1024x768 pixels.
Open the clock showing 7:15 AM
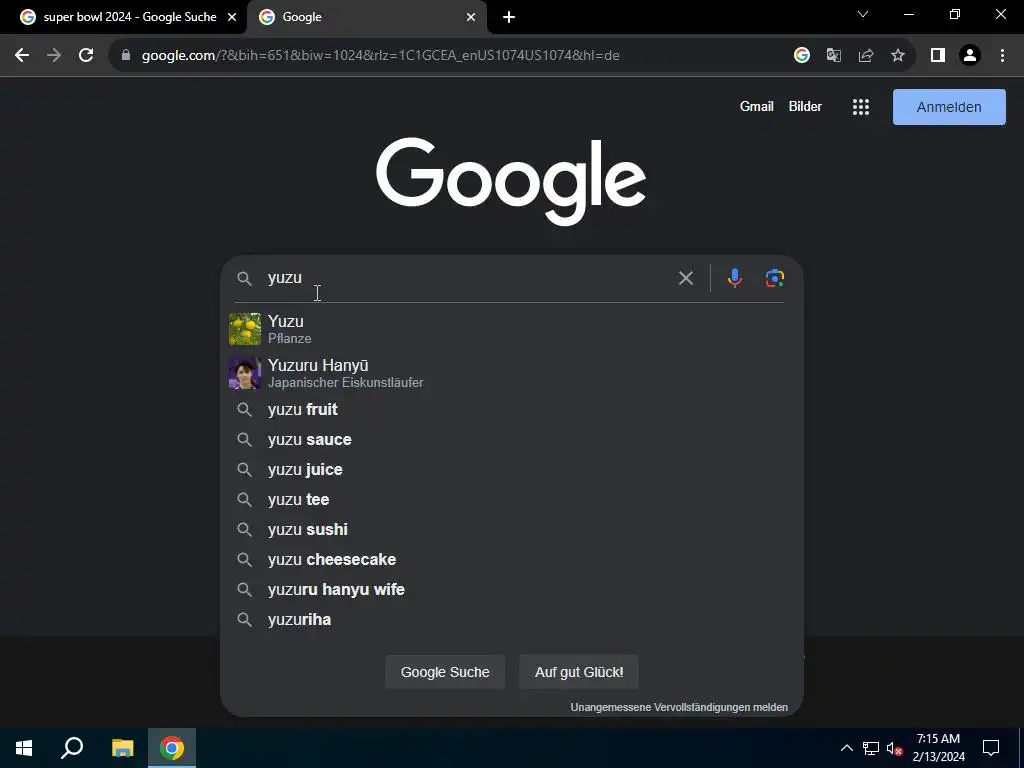coord(938,748)
